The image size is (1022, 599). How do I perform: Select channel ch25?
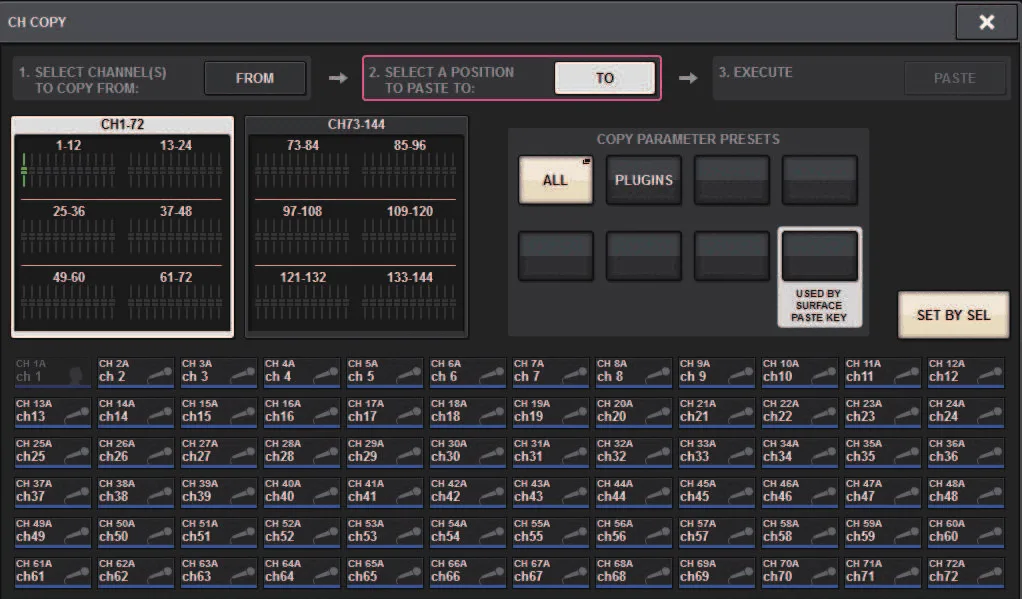(x=52, y=452)
